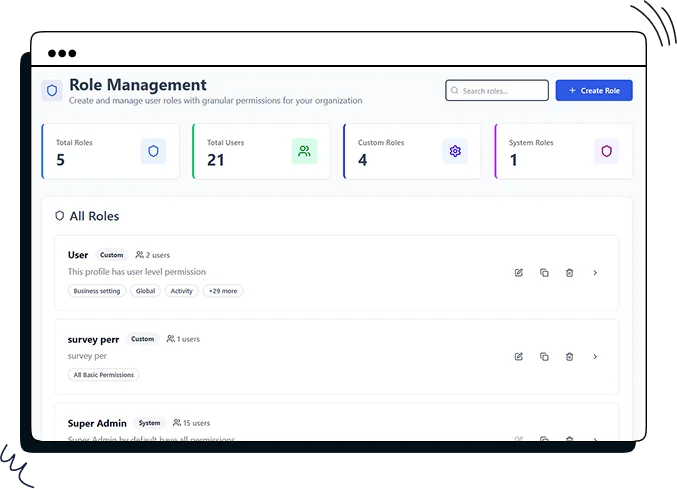Select the Business setting permission tag
677x489 pixels.
coord(97,291)
